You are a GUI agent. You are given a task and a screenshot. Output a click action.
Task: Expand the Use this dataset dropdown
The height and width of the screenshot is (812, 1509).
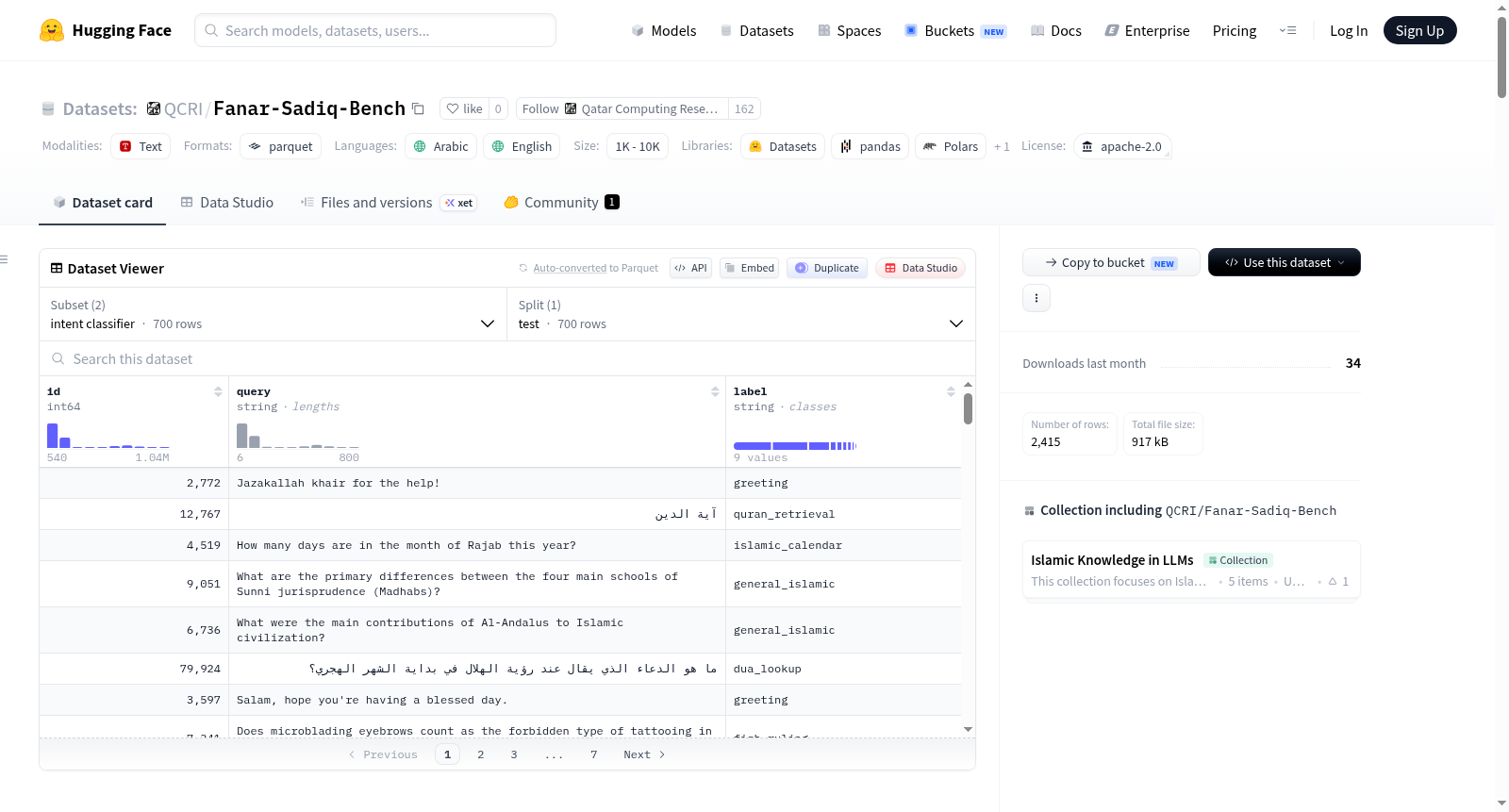click(1284, 262)
